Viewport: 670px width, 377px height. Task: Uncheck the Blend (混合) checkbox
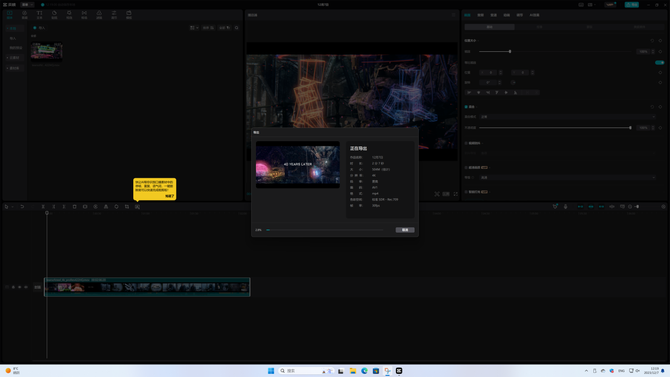click(x=466, y=107)
